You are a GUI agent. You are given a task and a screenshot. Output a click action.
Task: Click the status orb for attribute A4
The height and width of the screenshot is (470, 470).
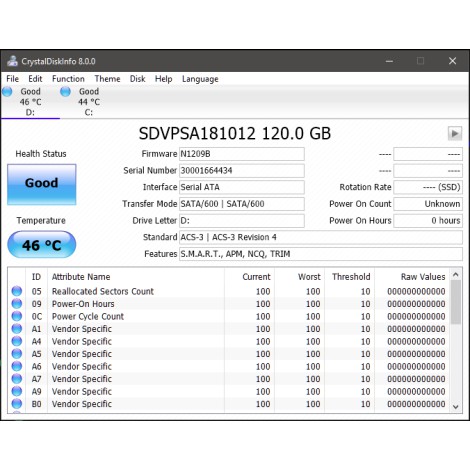coord(17,341)
